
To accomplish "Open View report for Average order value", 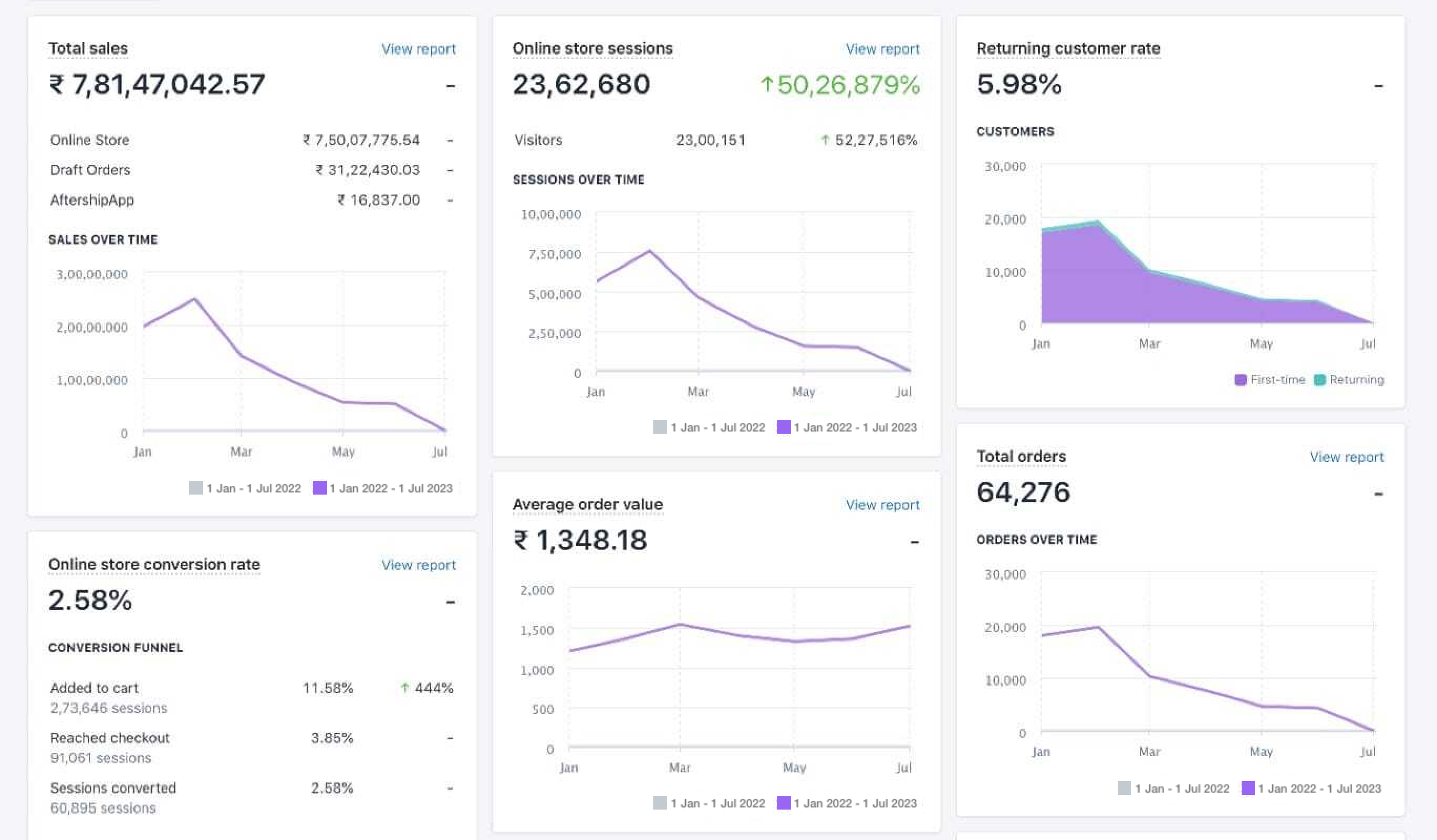I will click(x=882, y=505).
